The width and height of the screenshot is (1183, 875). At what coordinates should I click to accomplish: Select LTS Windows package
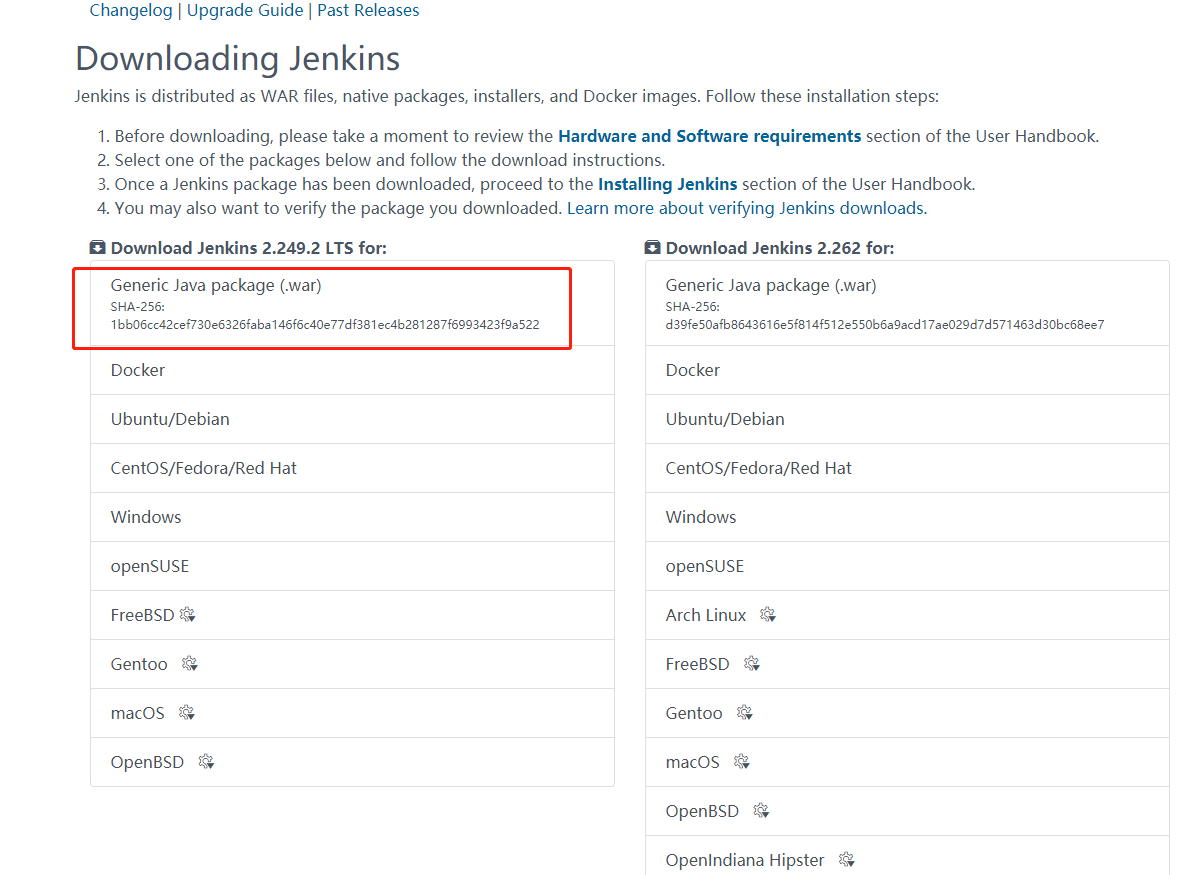coord(352,517)
